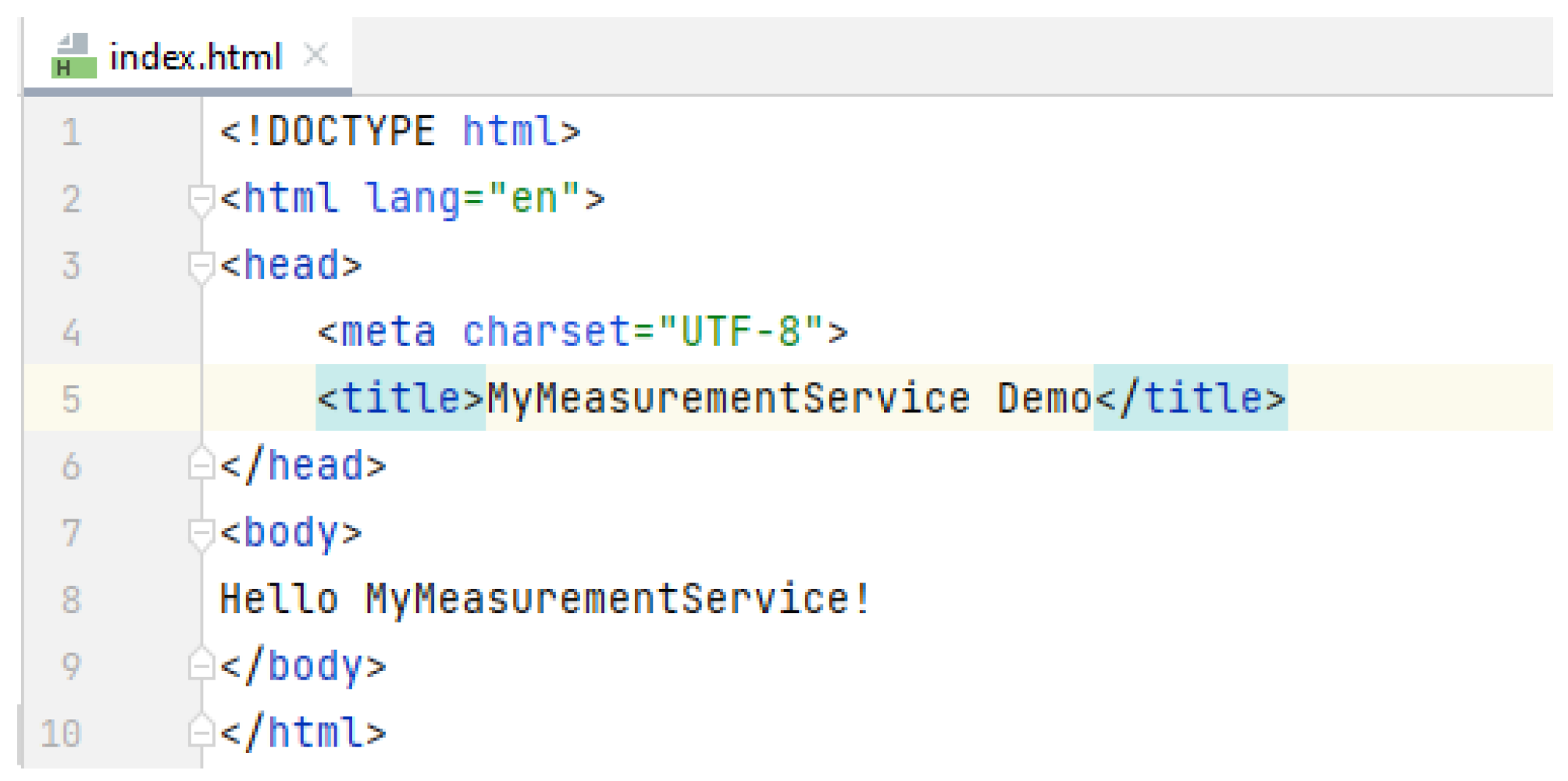This screenshot has width=1568, height=781.
Task: Click line number 5 in the gutter
Action: [72, 399]
